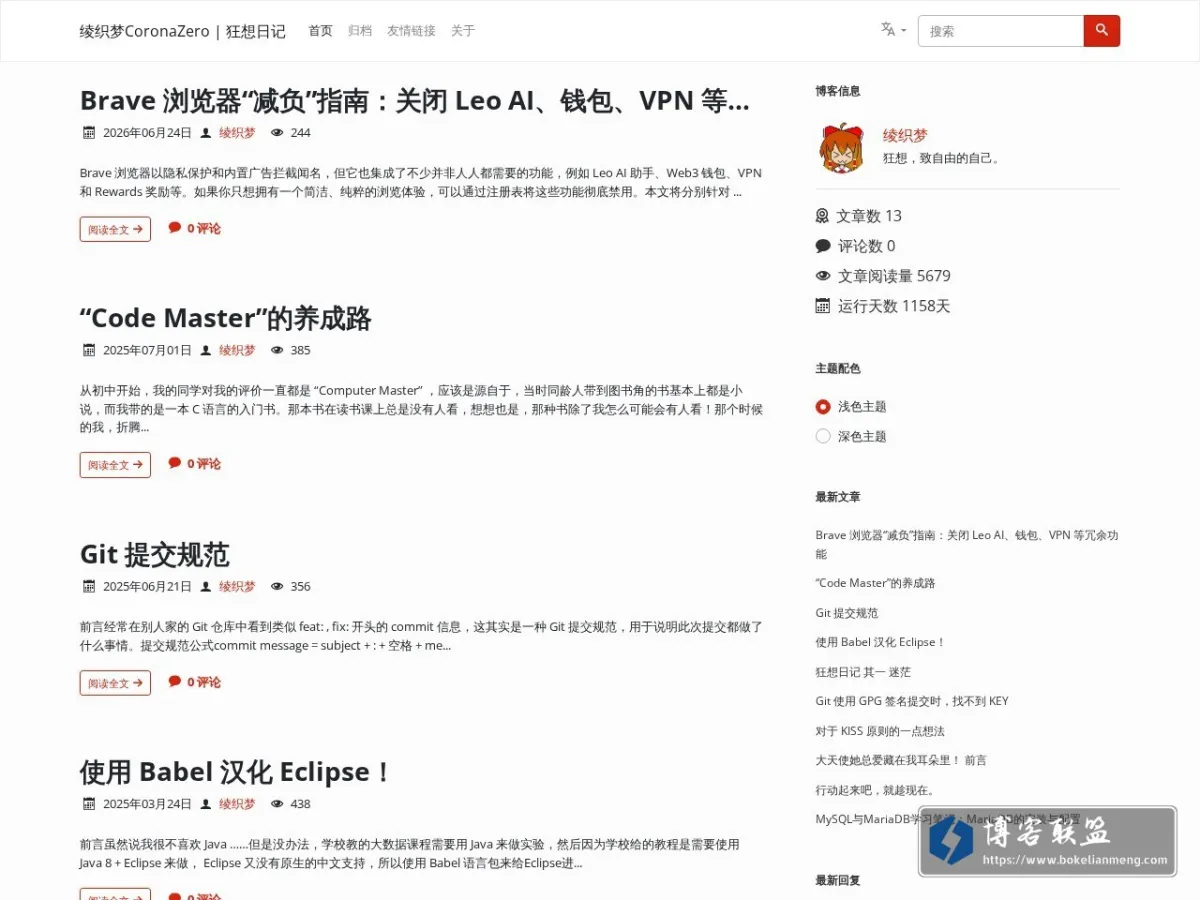Open the 首页 navigation item
Image resolution: width=1200 pixels, height=900 pixels.
tap(320, 31)
